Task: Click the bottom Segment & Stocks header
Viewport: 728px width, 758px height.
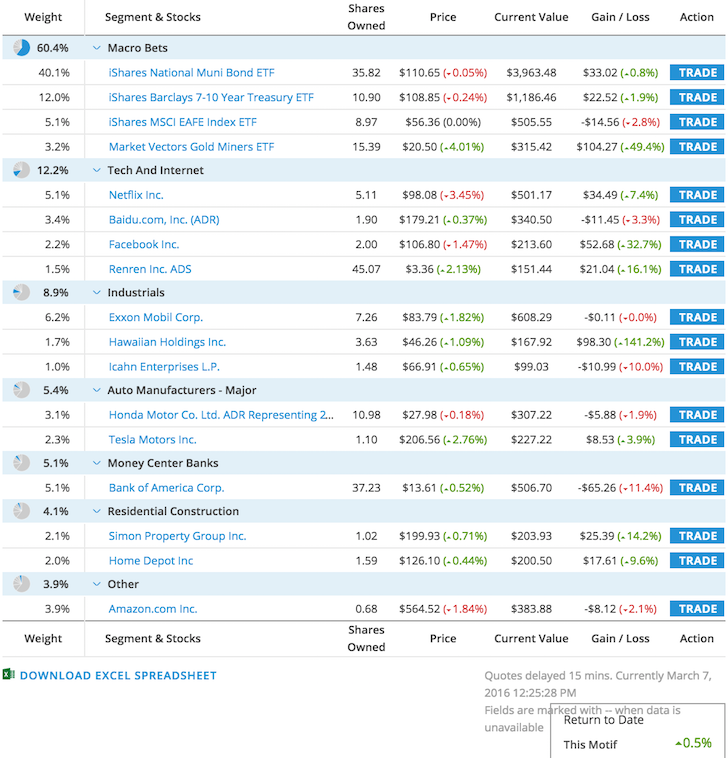Action: 153,638
